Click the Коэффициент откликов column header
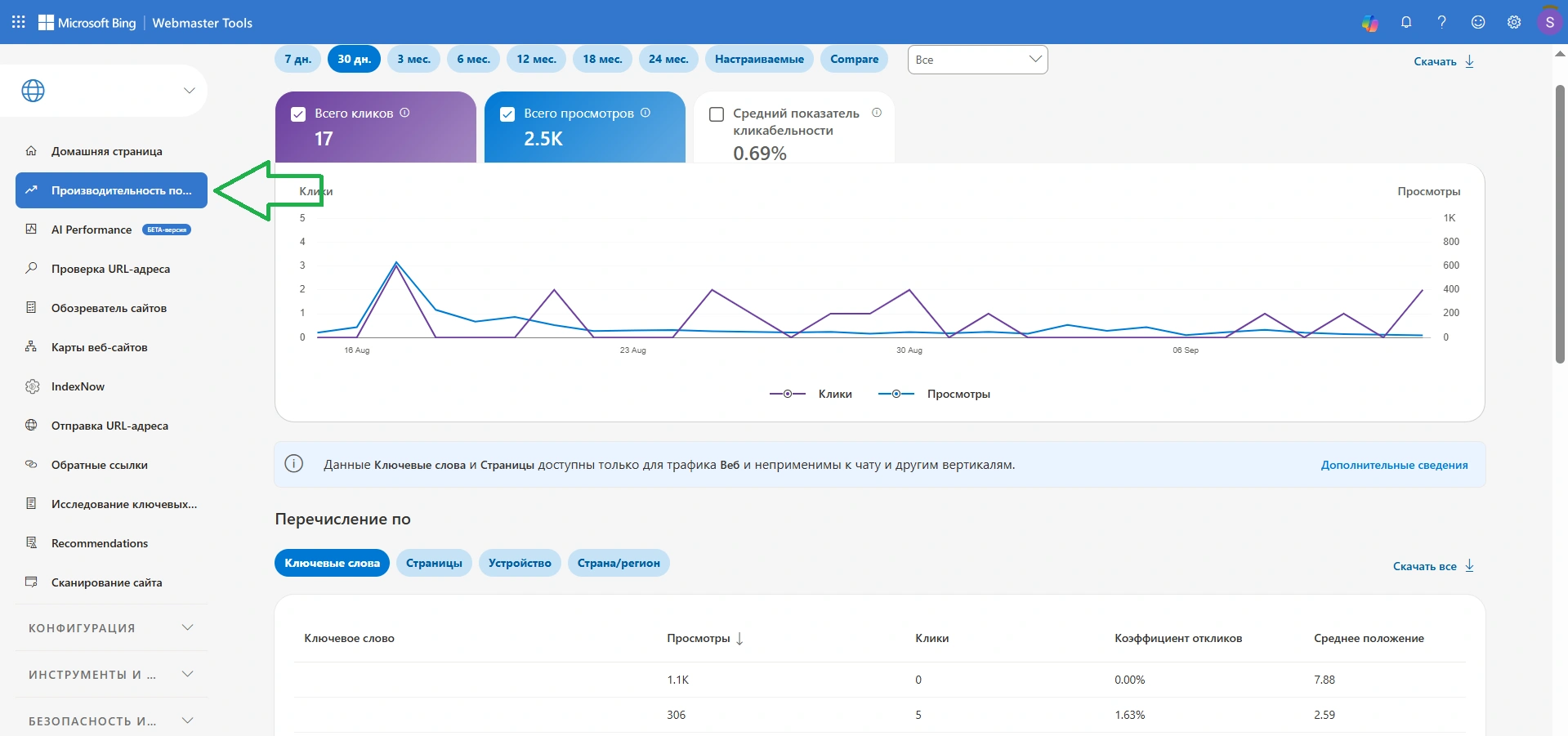This screenshot has height=736, width=1568. [x=1178, y=639]
